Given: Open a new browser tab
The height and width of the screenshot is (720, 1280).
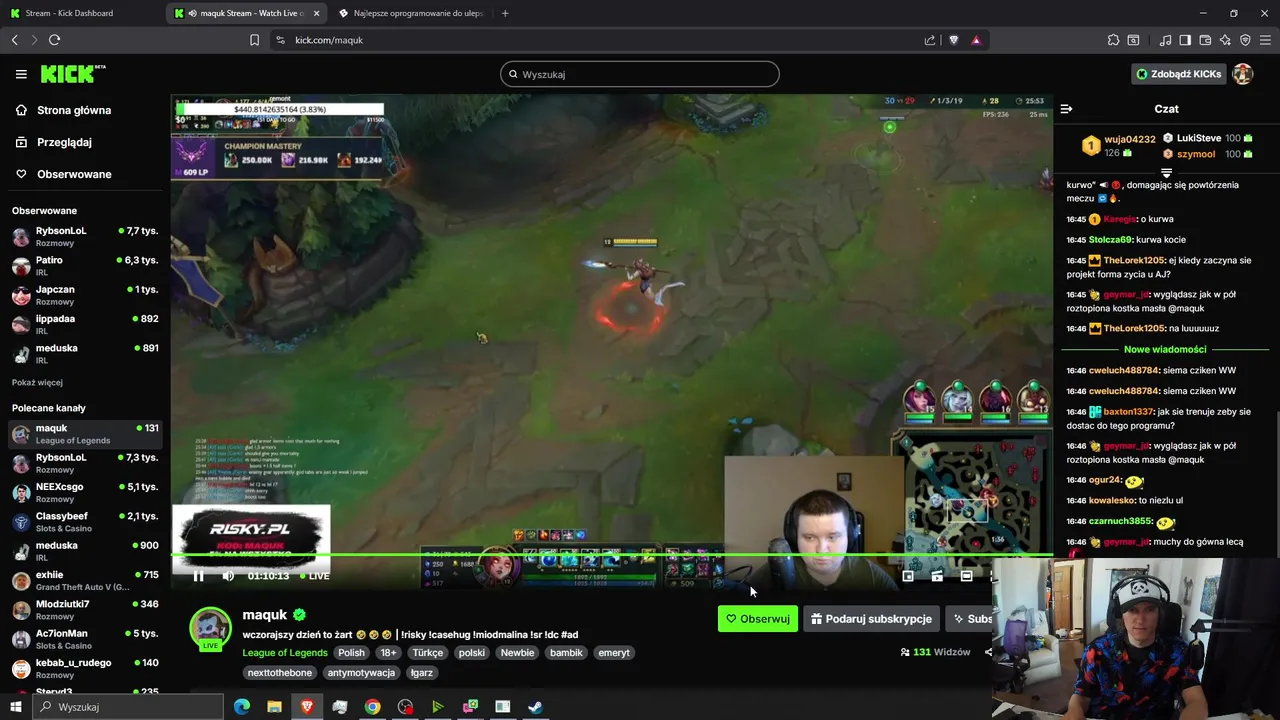Looking at the screenshot, I should coord(505,13).
